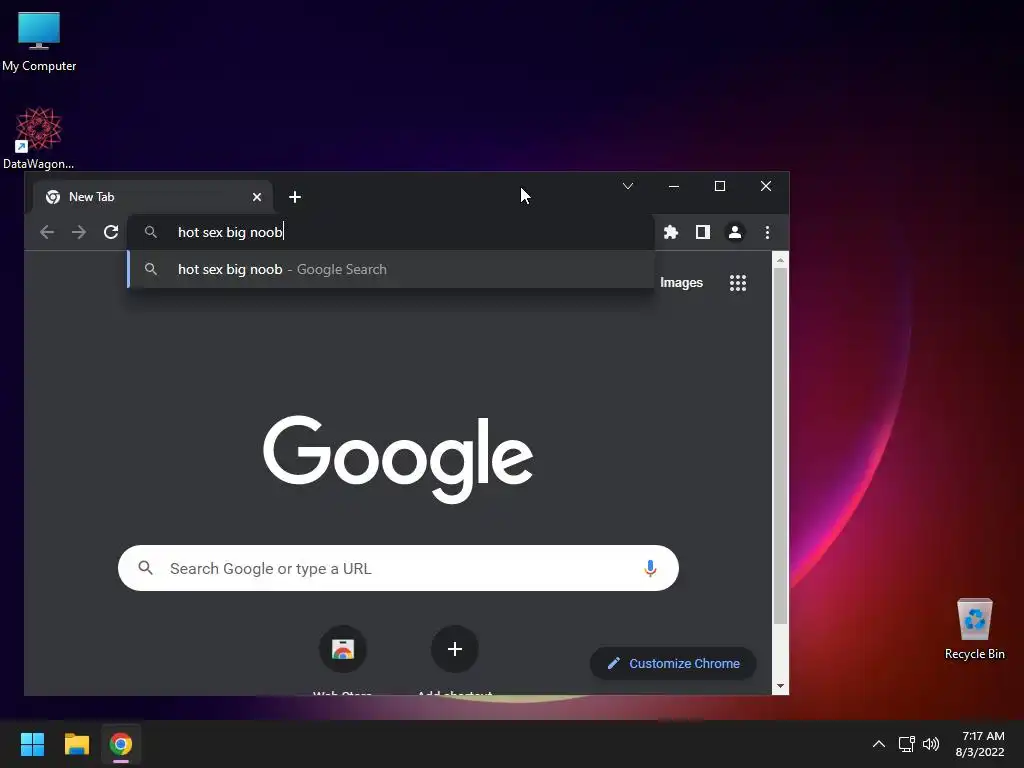The width and height of the screenshot is (1024, 768).
Task: Go back using Chrome's back arrow
Action: tap(47, 232)
